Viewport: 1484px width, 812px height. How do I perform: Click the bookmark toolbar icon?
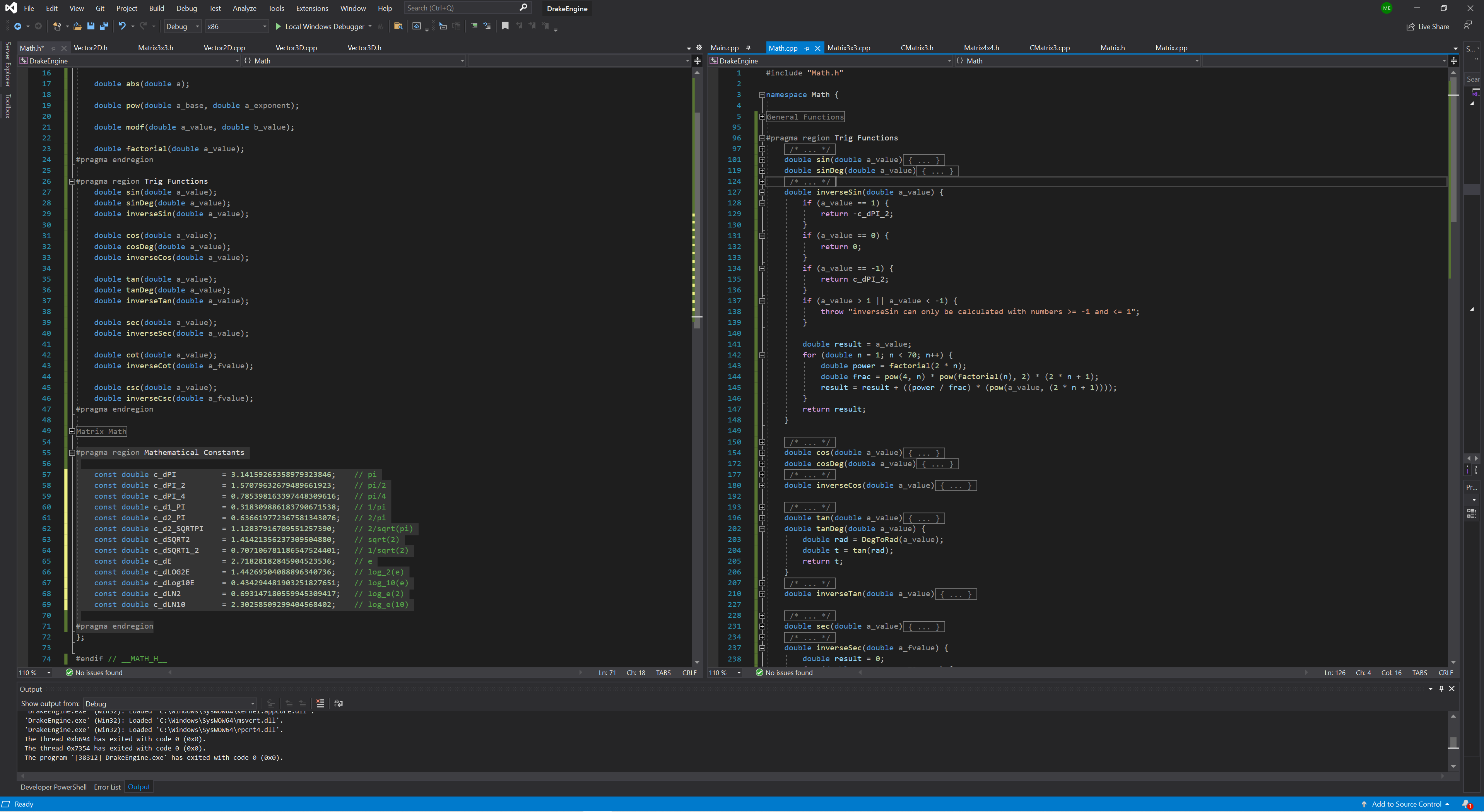[505, 26]
